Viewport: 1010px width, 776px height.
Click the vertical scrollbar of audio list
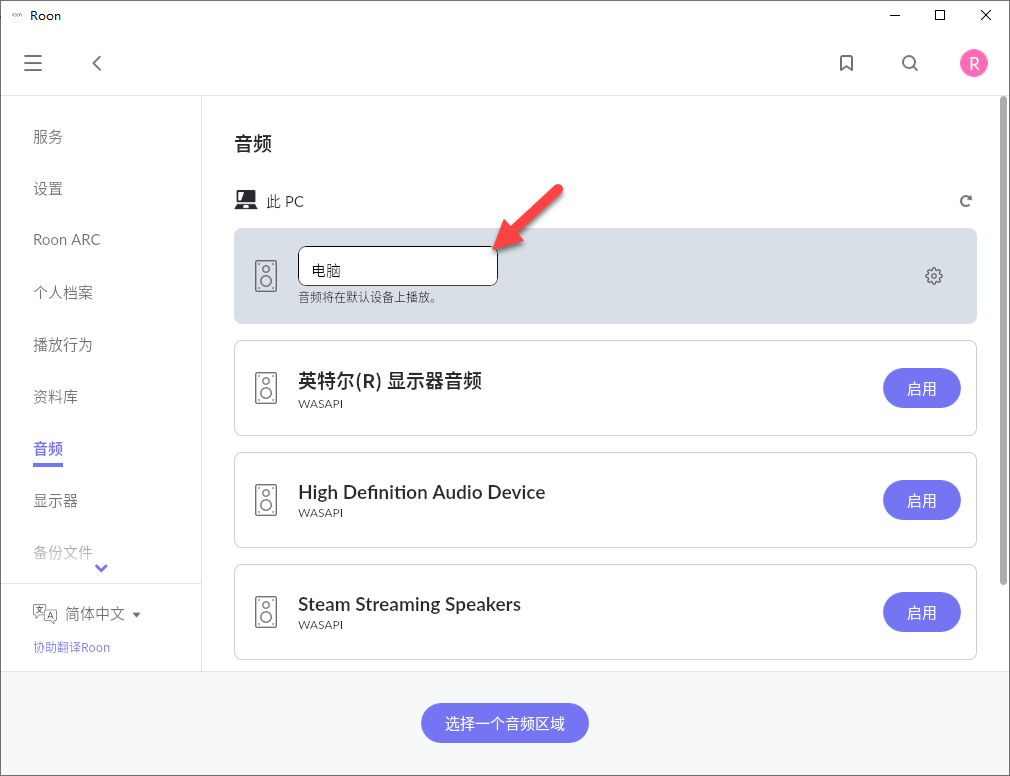tap(1003, 340)
